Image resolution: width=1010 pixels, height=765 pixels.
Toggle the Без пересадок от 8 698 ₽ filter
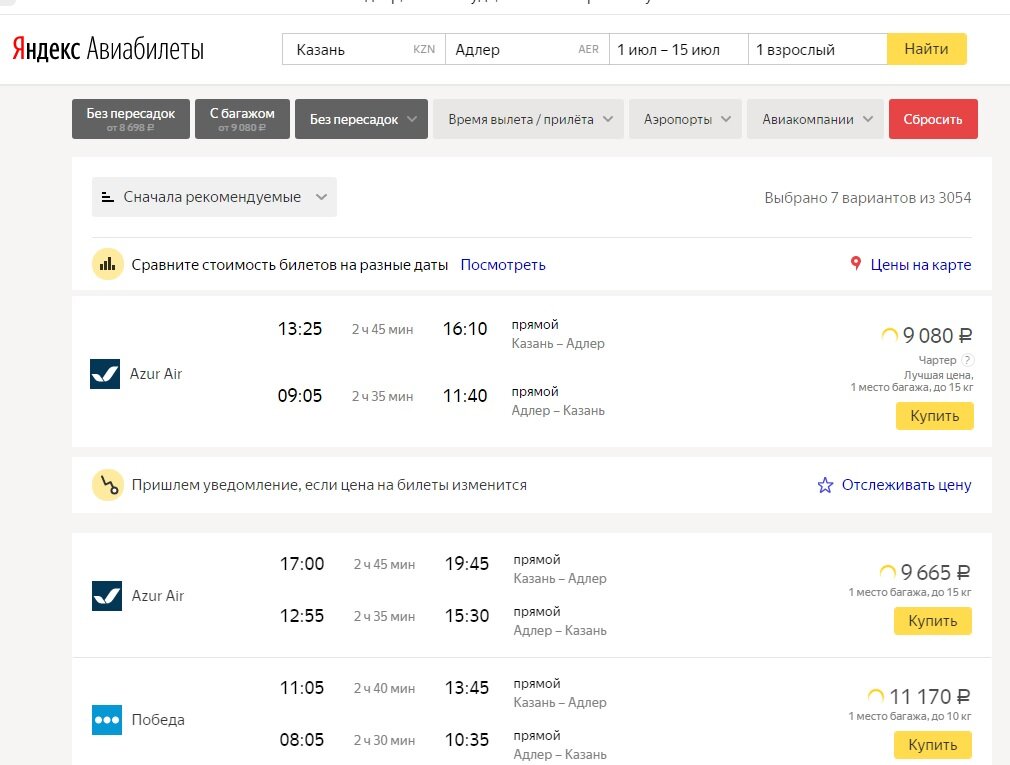point(131,119)
